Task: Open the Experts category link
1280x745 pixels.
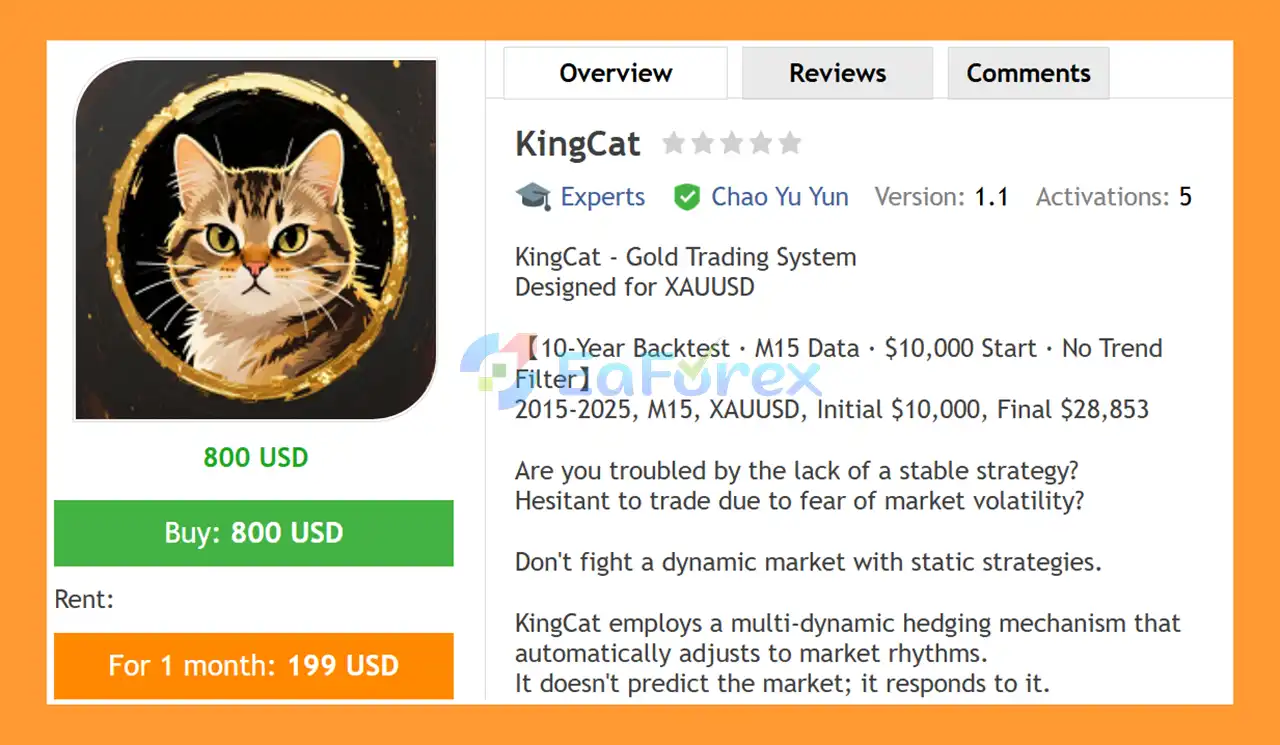Action: click(602, 197)
